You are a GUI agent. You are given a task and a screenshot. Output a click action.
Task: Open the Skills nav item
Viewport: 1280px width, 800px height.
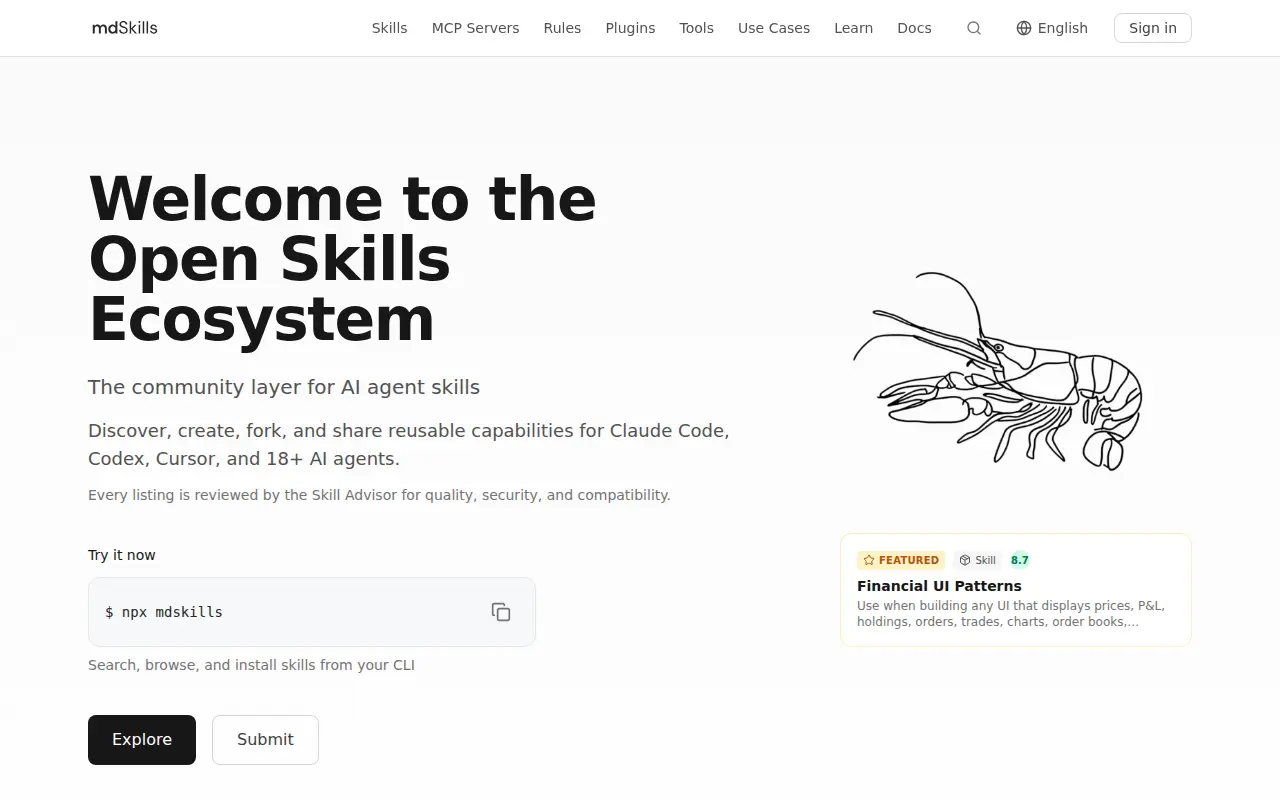click(389, 28)
